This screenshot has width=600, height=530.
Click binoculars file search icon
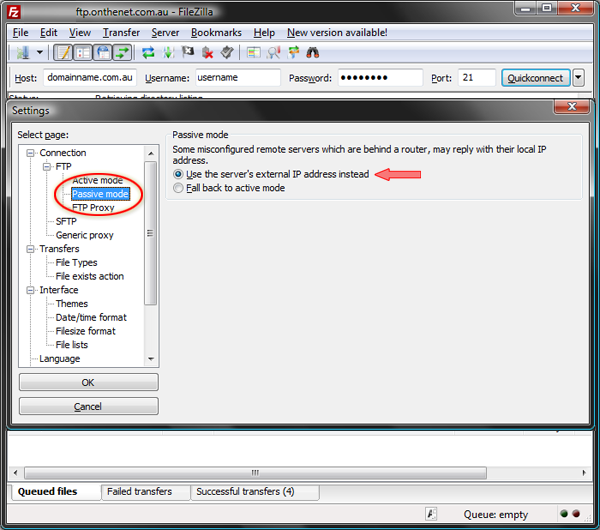click(313, 52)
